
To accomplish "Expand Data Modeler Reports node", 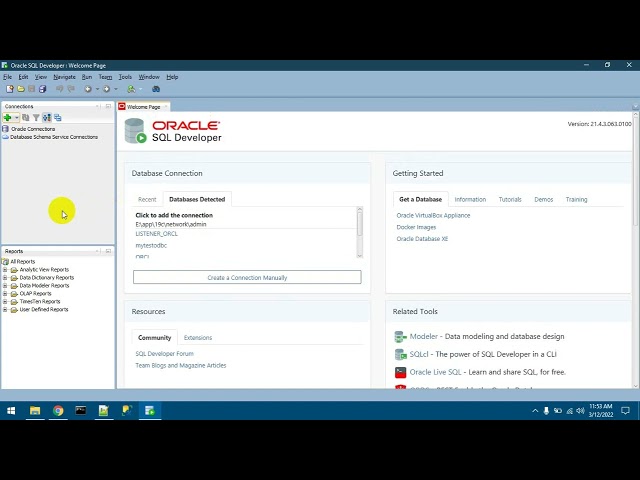I will click(x=5, y=285).
